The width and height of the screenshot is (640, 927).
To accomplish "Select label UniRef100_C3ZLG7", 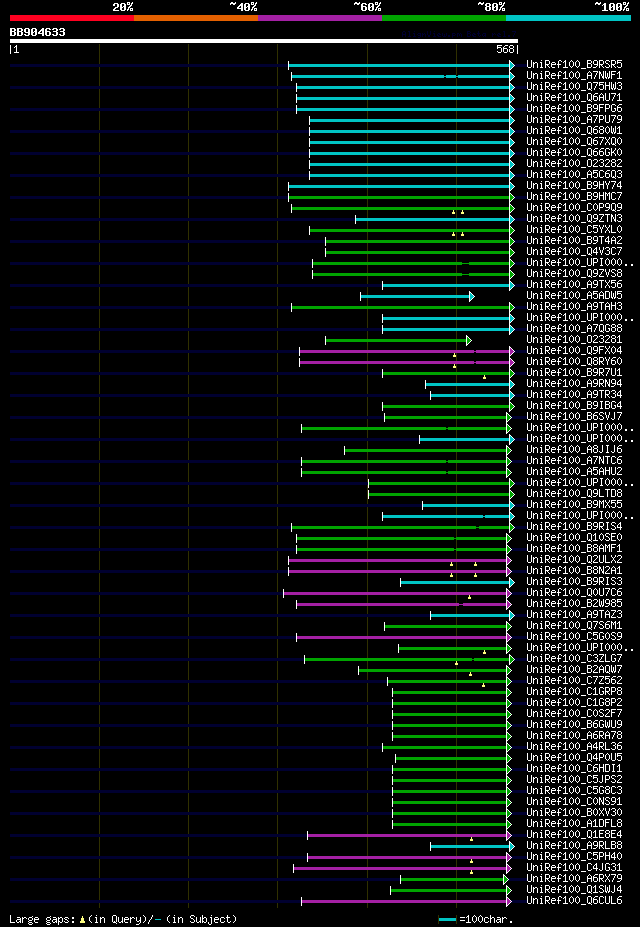I will coord(574,659).
